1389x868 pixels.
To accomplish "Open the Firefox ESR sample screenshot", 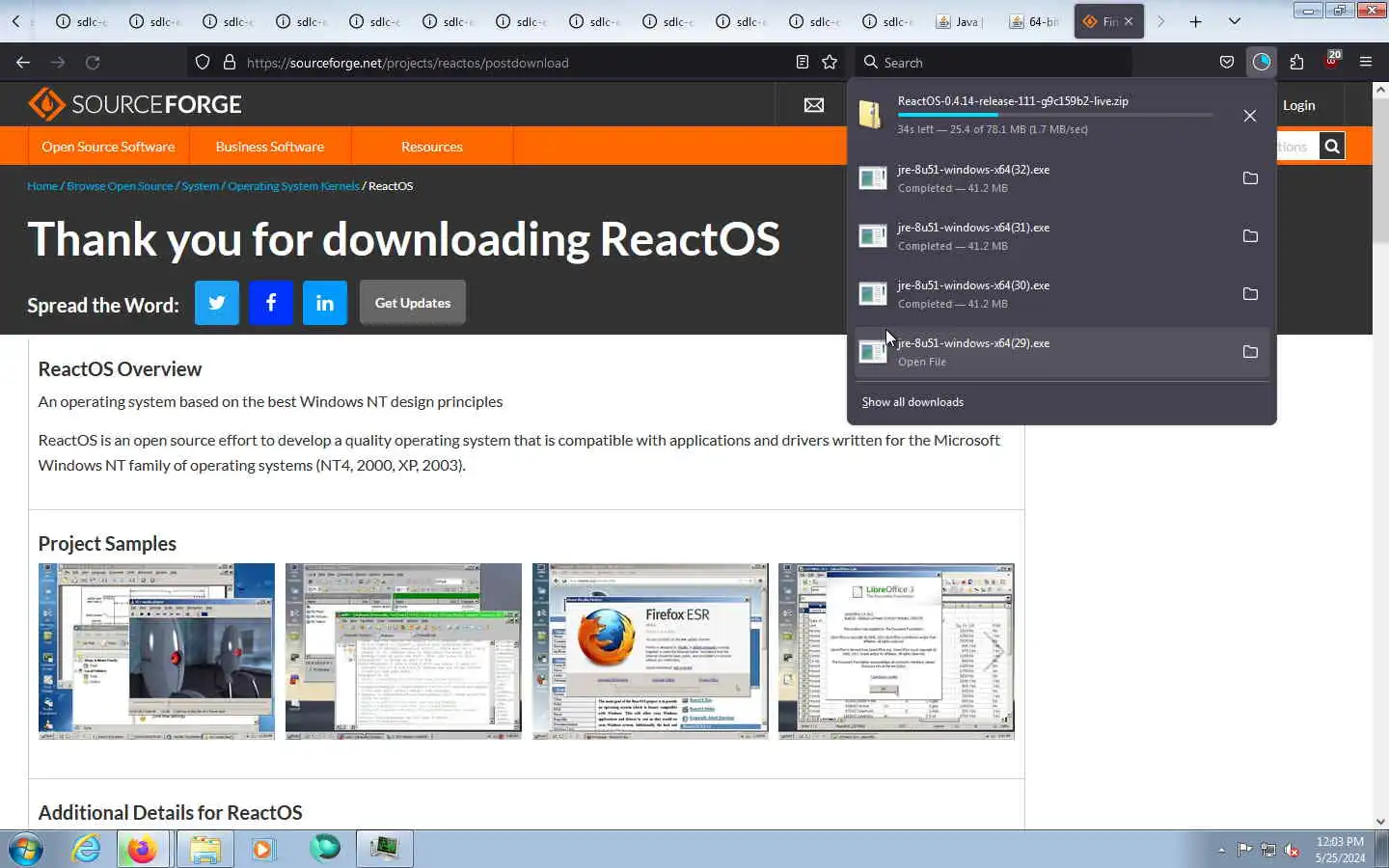I will point(650,652).
